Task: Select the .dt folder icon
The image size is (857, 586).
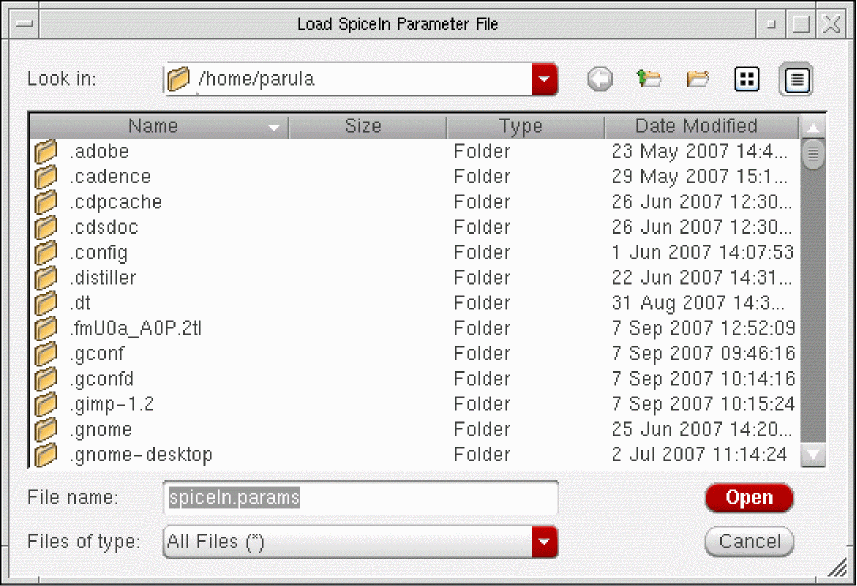Action: coord(46,303)
